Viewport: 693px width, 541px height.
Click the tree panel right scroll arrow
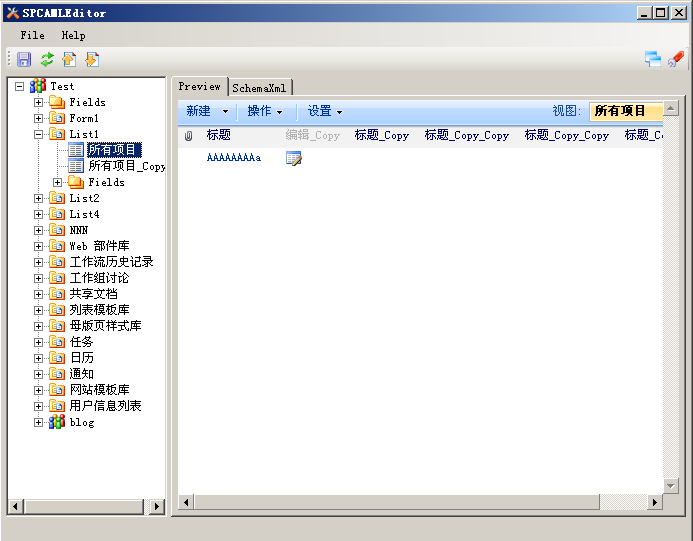tap(156, 506)
